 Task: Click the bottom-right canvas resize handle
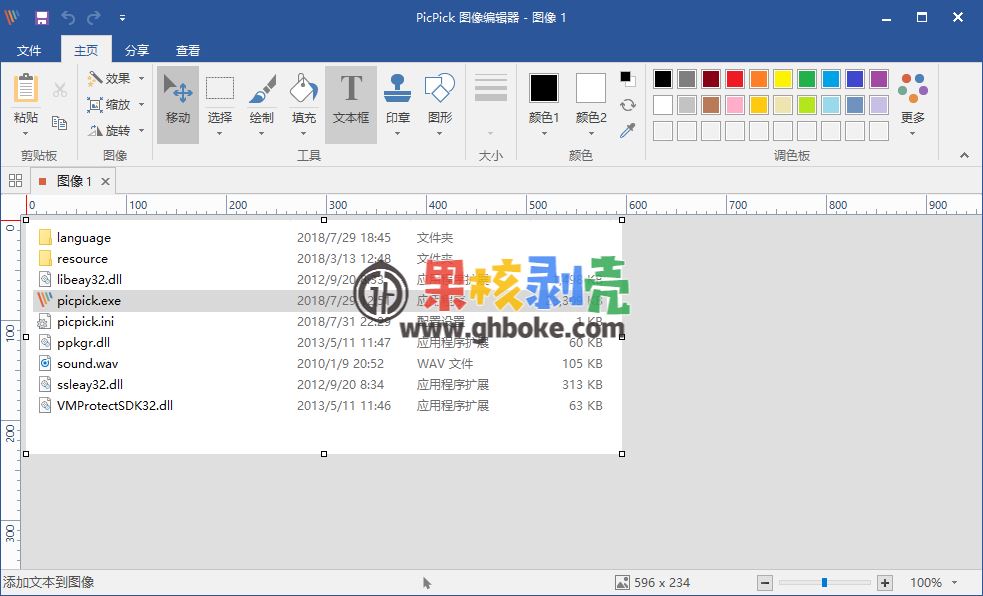tap(622, 454)
